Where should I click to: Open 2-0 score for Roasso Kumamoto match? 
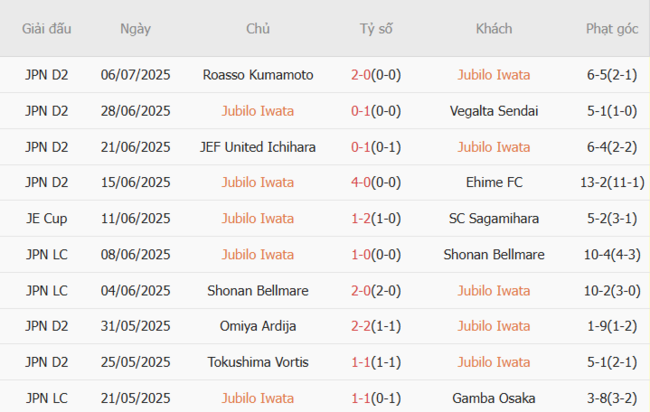[363, 75]
